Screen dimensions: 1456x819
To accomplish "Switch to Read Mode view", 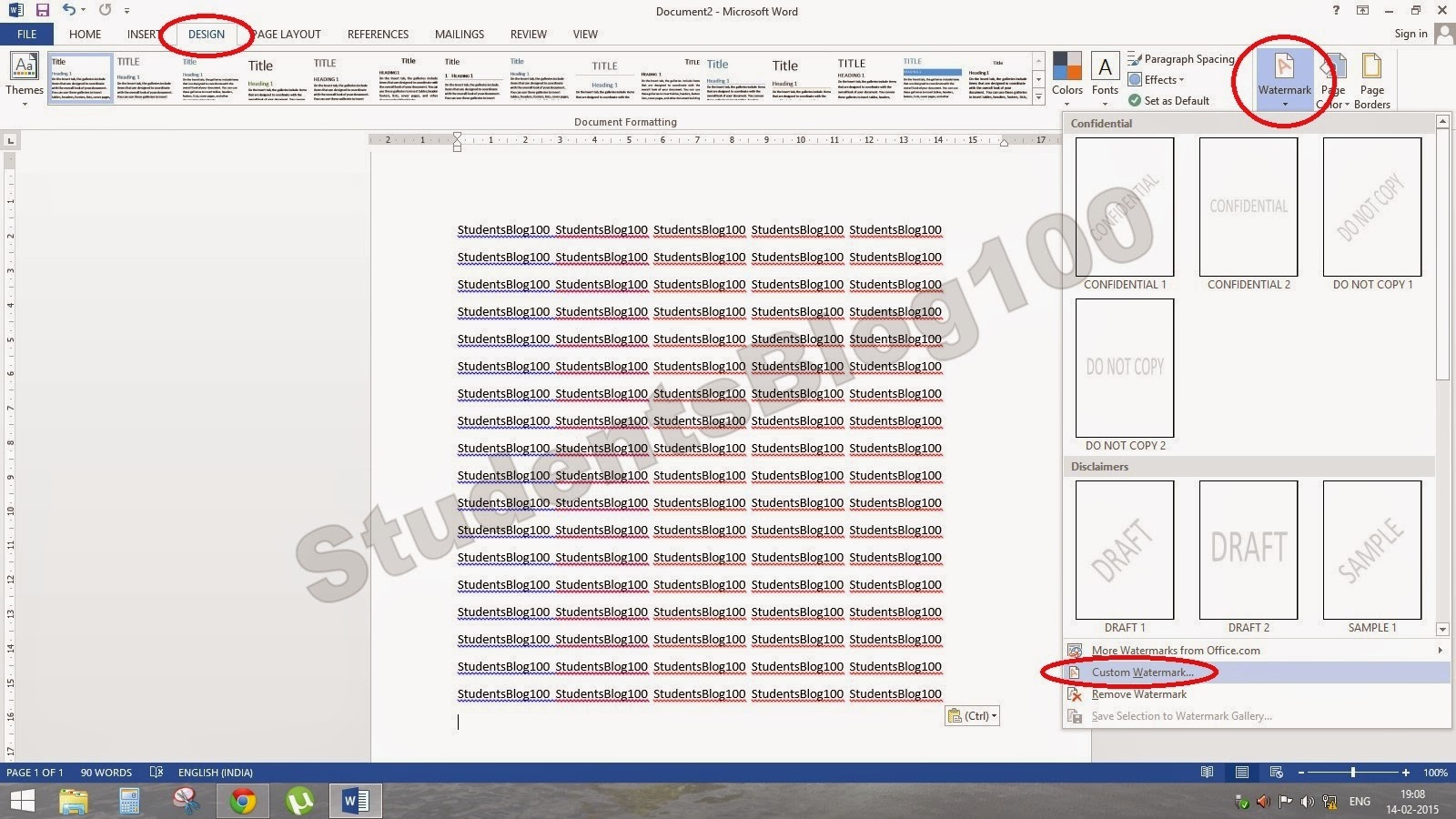I will (1206, 772).
